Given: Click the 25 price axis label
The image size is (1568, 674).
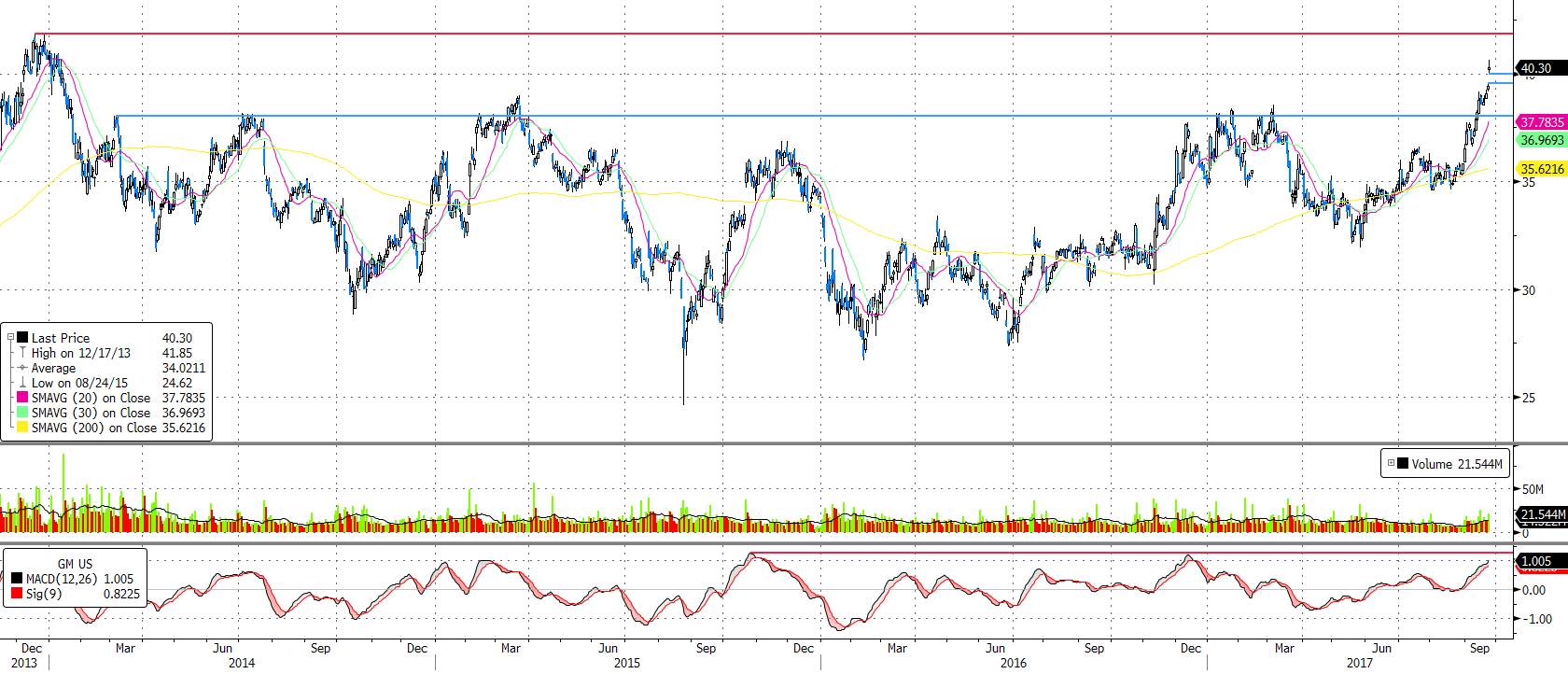Looking at the screenshot, I should point(1529,398).
